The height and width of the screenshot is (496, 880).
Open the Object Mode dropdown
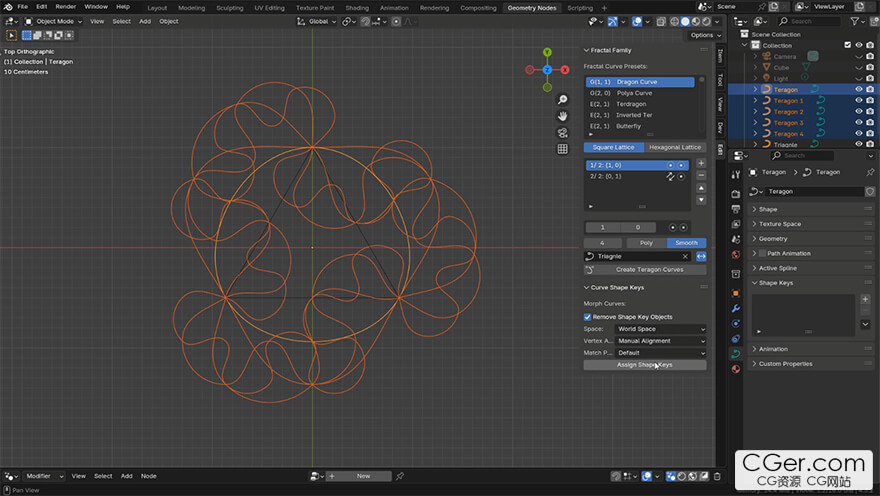coord(53,21)
